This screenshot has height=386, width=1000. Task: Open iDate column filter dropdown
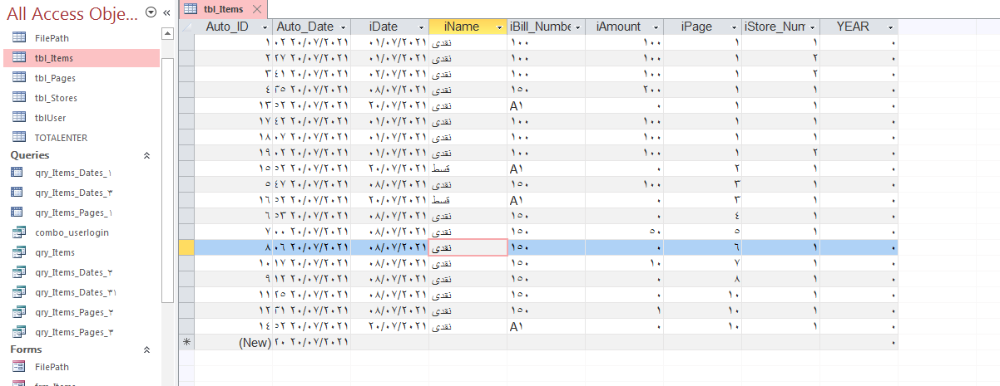(x=421, y=27)
